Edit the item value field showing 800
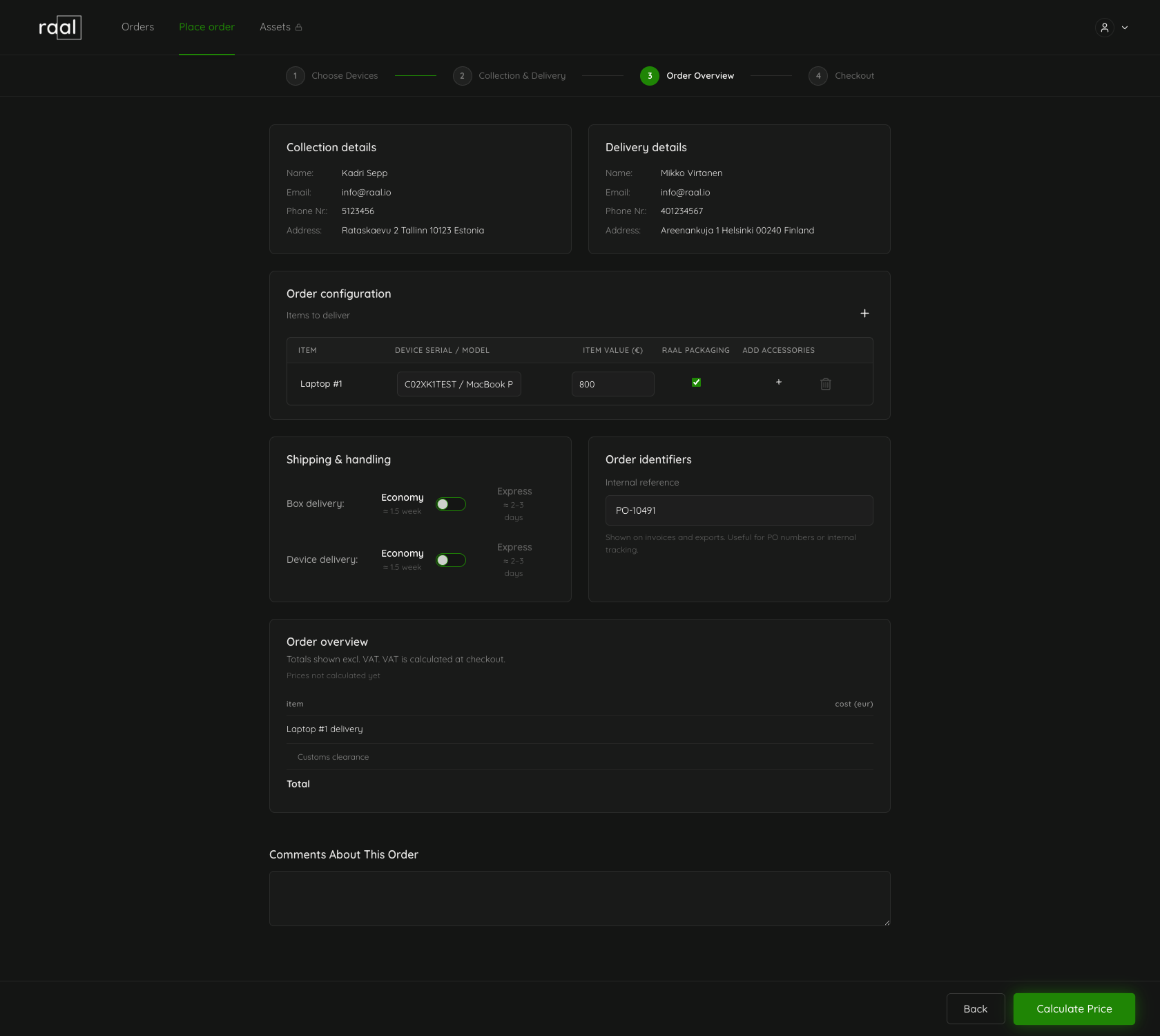Image resolution: width=1160 pixels, height=1036 pixels. 613,384
